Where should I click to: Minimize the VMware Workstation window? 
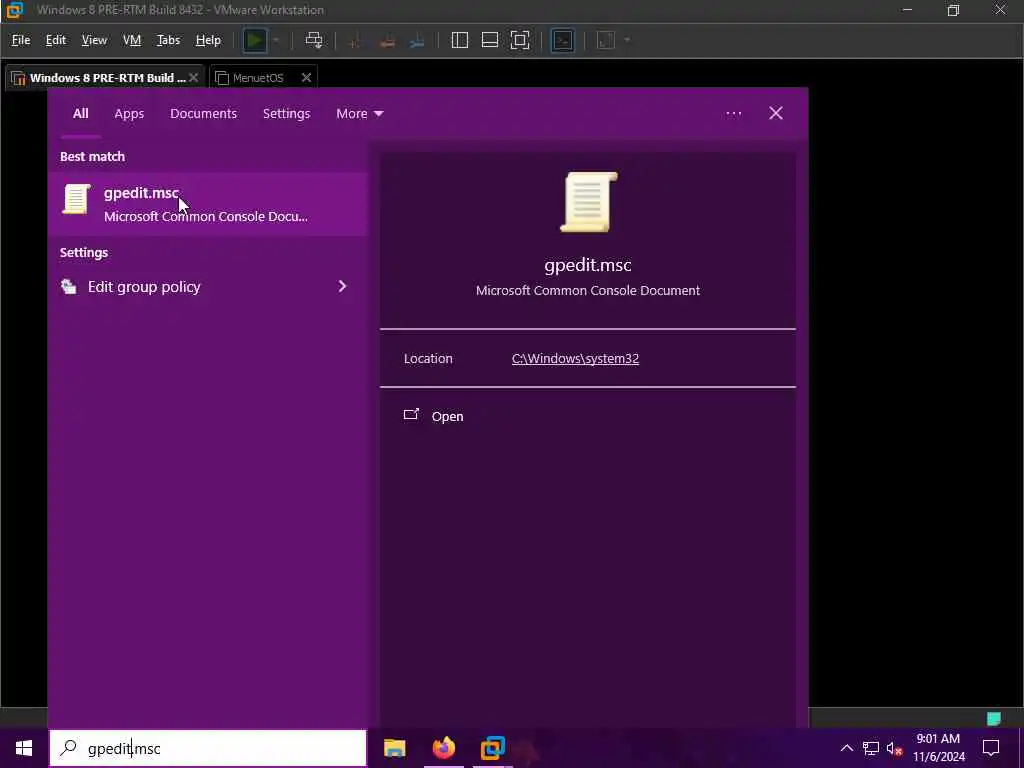pos(907,10)
